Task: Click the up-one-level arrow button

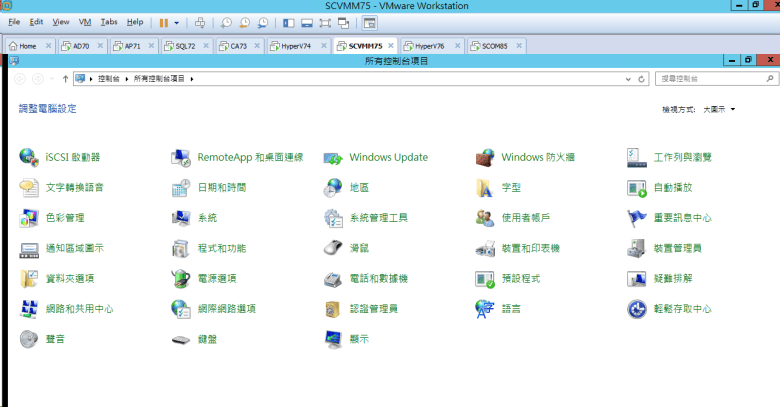Action: (65, 78)
